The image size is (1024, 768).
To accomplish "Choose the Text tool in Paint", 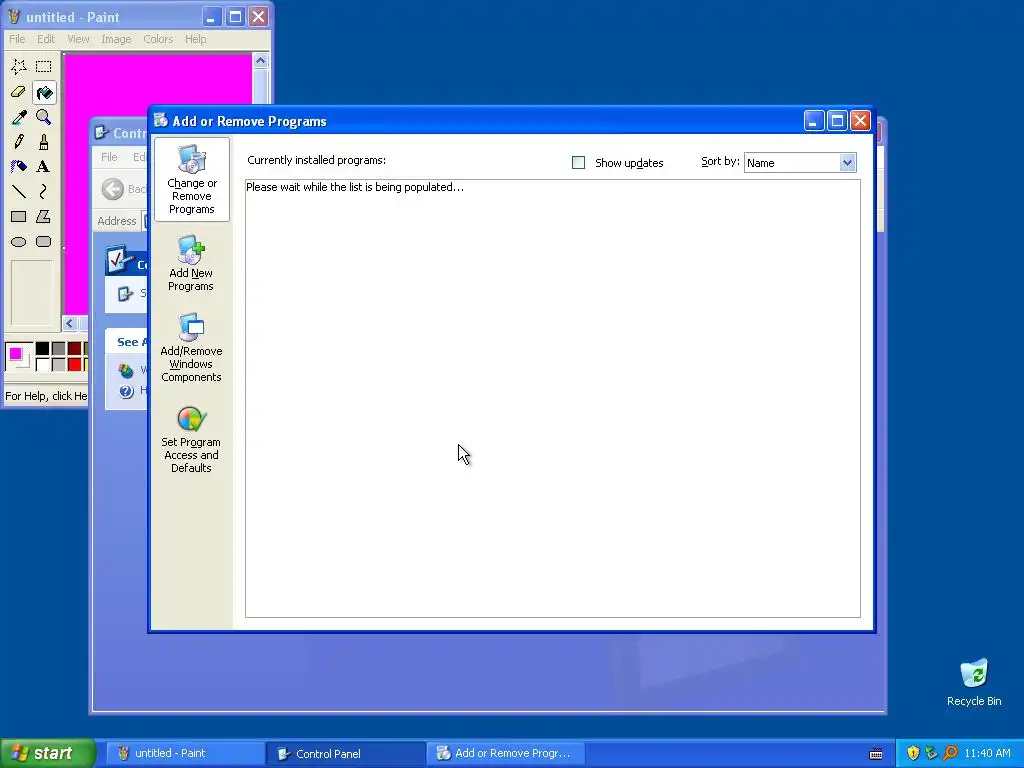I will click(x=44, y=167).
